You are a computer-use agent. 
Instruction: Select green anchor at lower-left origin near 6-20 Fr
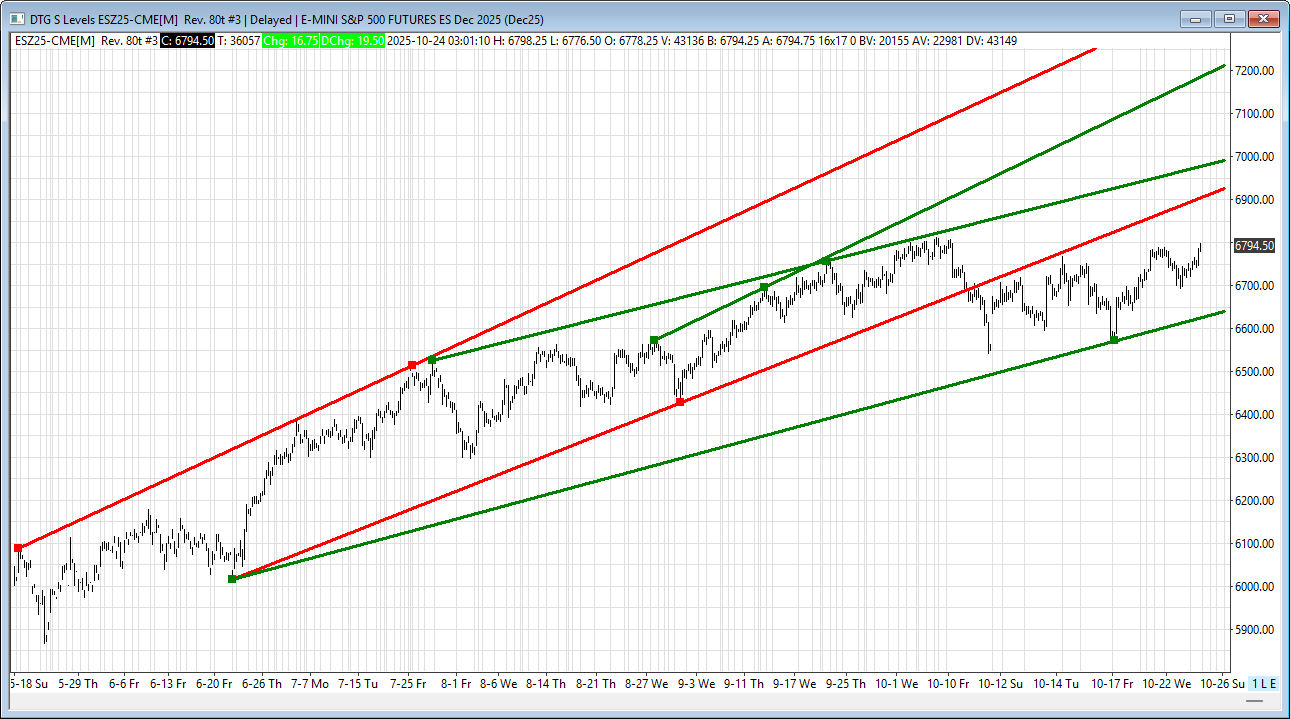coord(232,579)
